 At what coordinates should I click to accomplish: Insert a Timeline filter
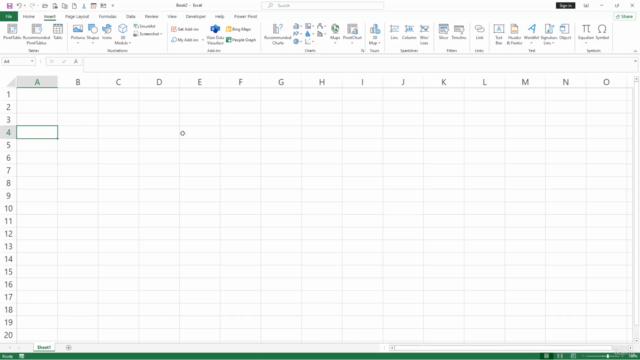click(x=459, y=32)
